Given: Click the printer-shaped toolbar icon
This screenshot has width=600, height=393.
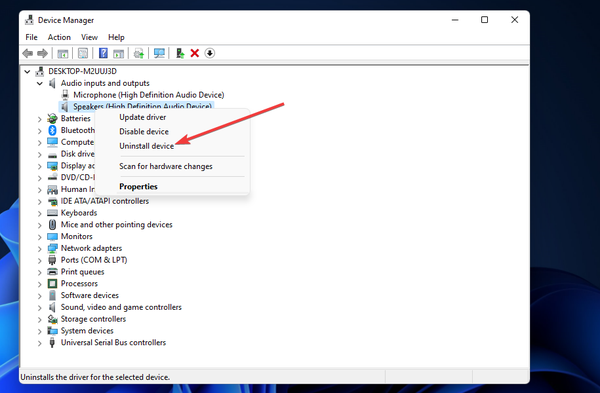Looking at the screenshot, I should (x=139, y=54).
